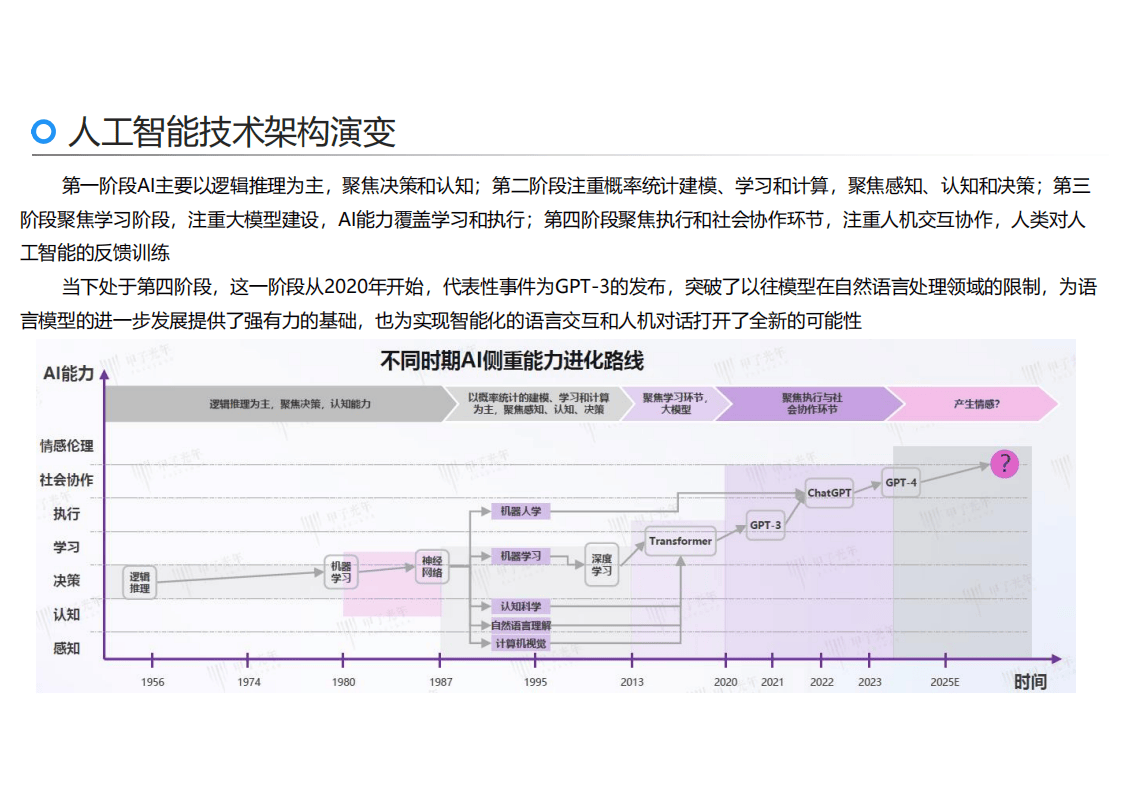Click the Transformer node box

pos(680,541)
